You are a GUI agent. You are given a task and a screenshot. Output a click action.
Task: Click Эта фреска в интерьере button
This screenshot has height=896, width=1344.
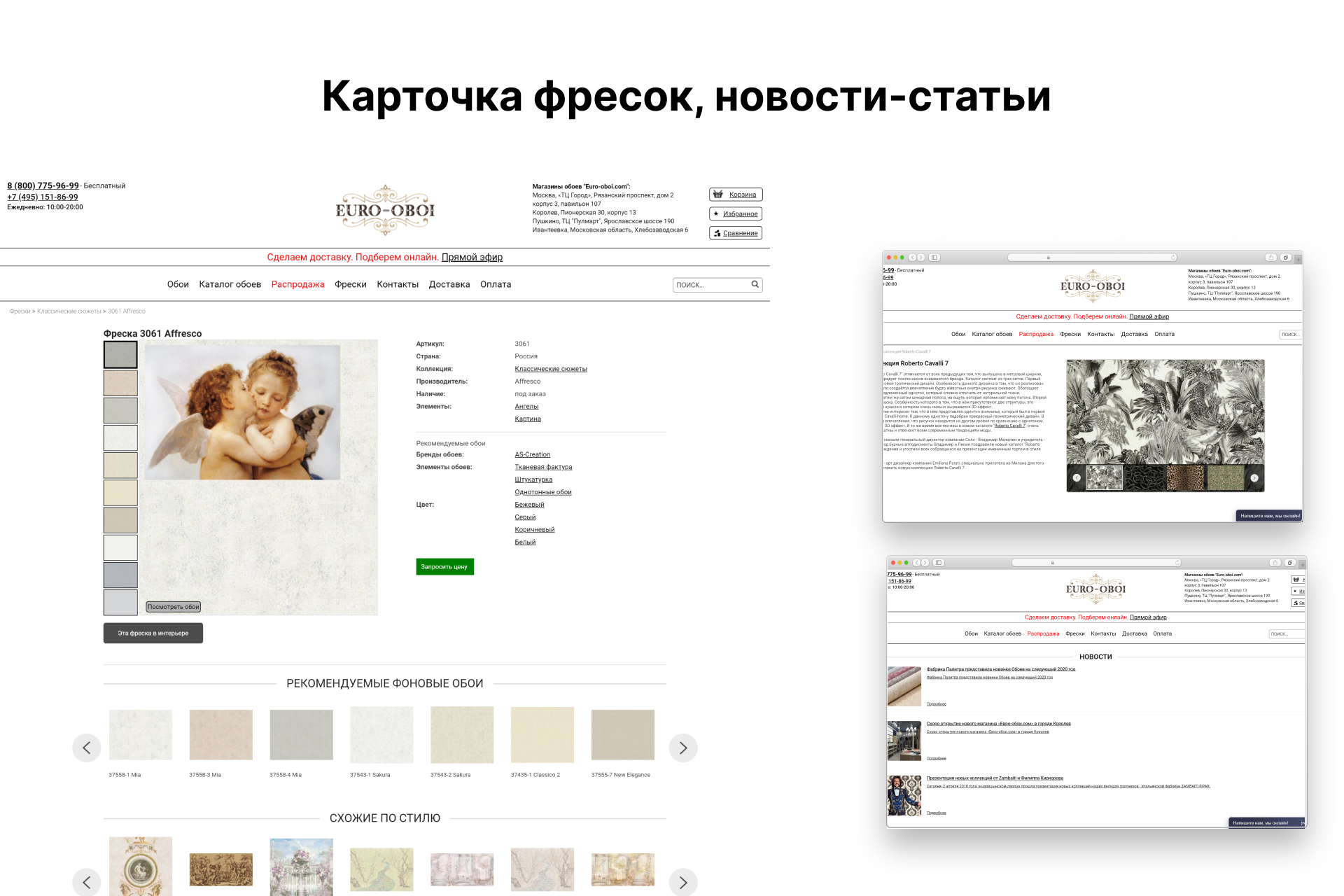click(153, 633)
